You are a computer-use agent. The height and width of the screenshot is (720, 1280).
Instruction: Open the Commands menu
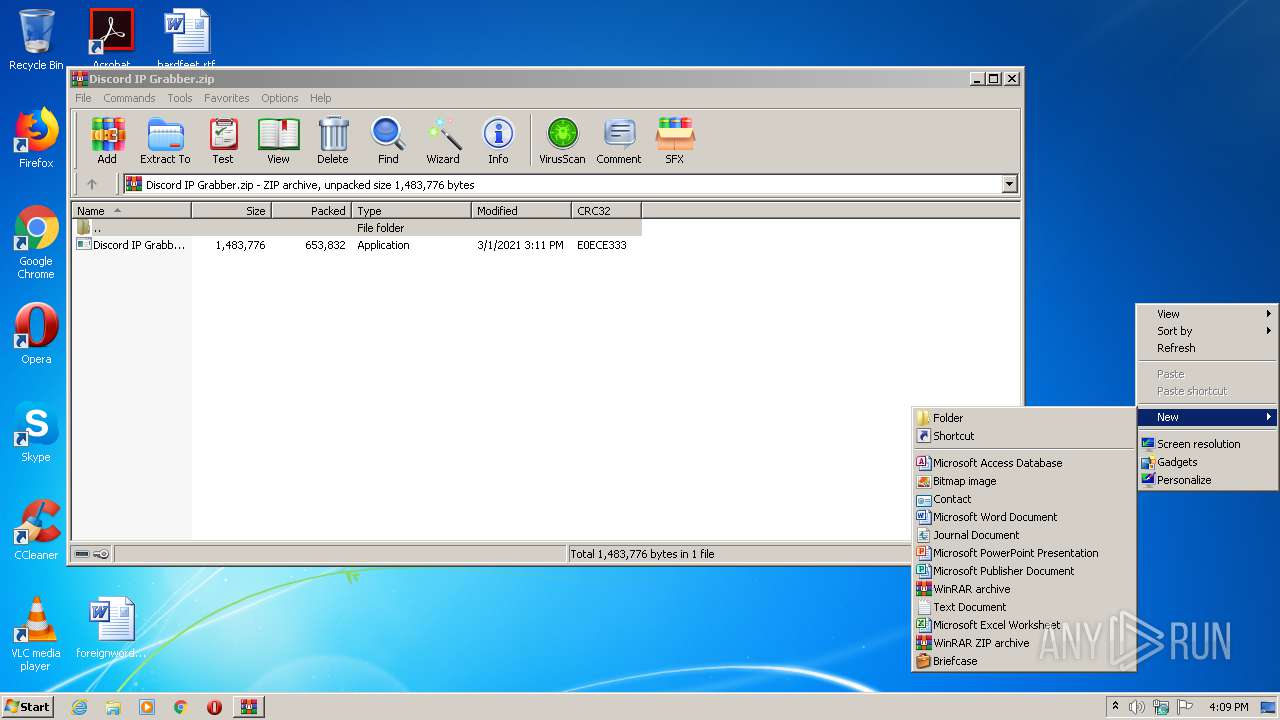(x=129, y=98)
